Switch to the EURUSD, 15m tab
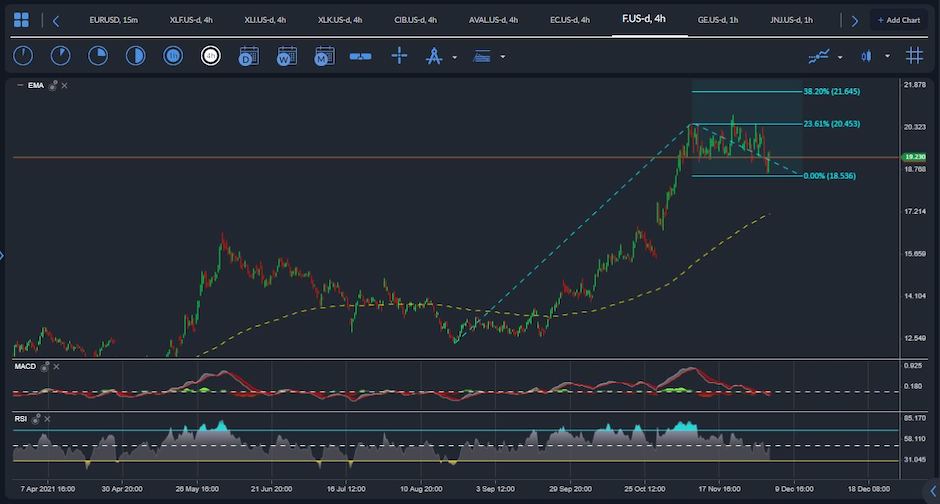The height and width of the screenshot is (504, 940). tap(113, 20)
